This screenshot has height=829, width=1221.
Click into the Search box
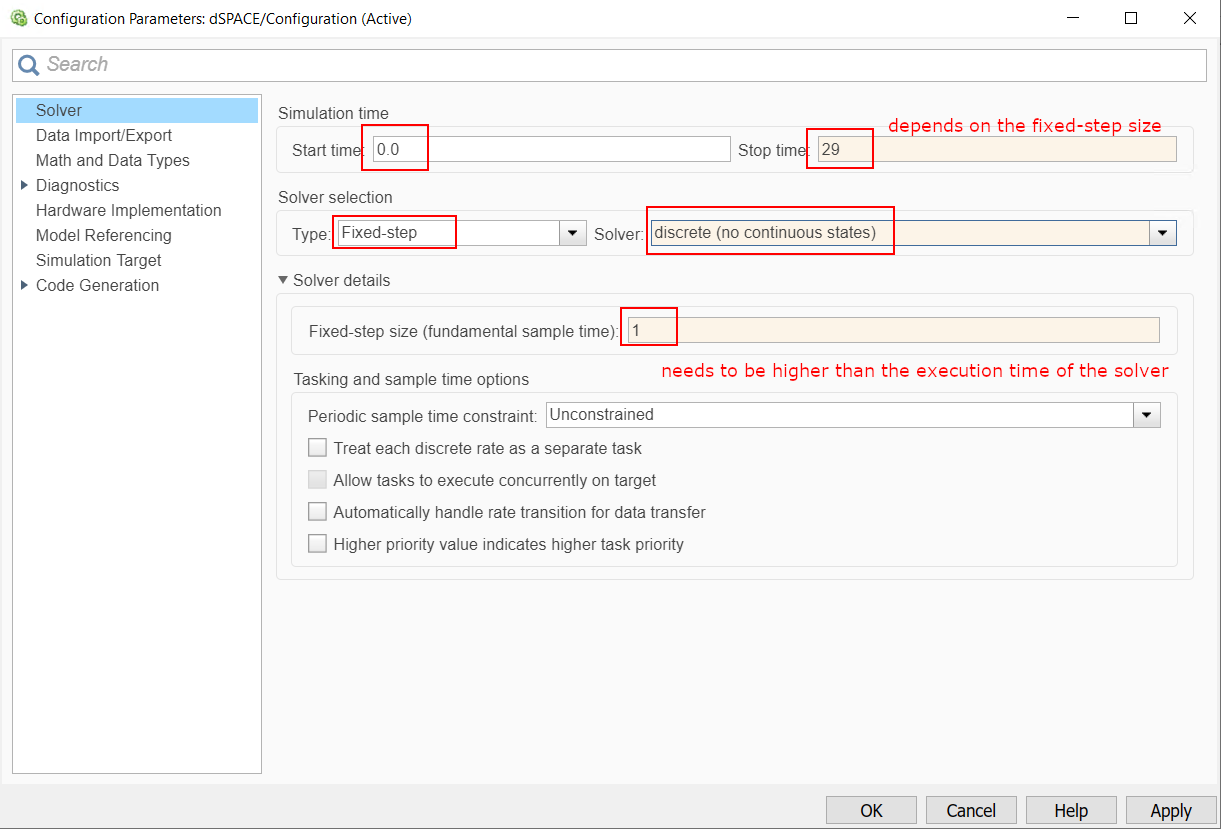click(620, 65)
